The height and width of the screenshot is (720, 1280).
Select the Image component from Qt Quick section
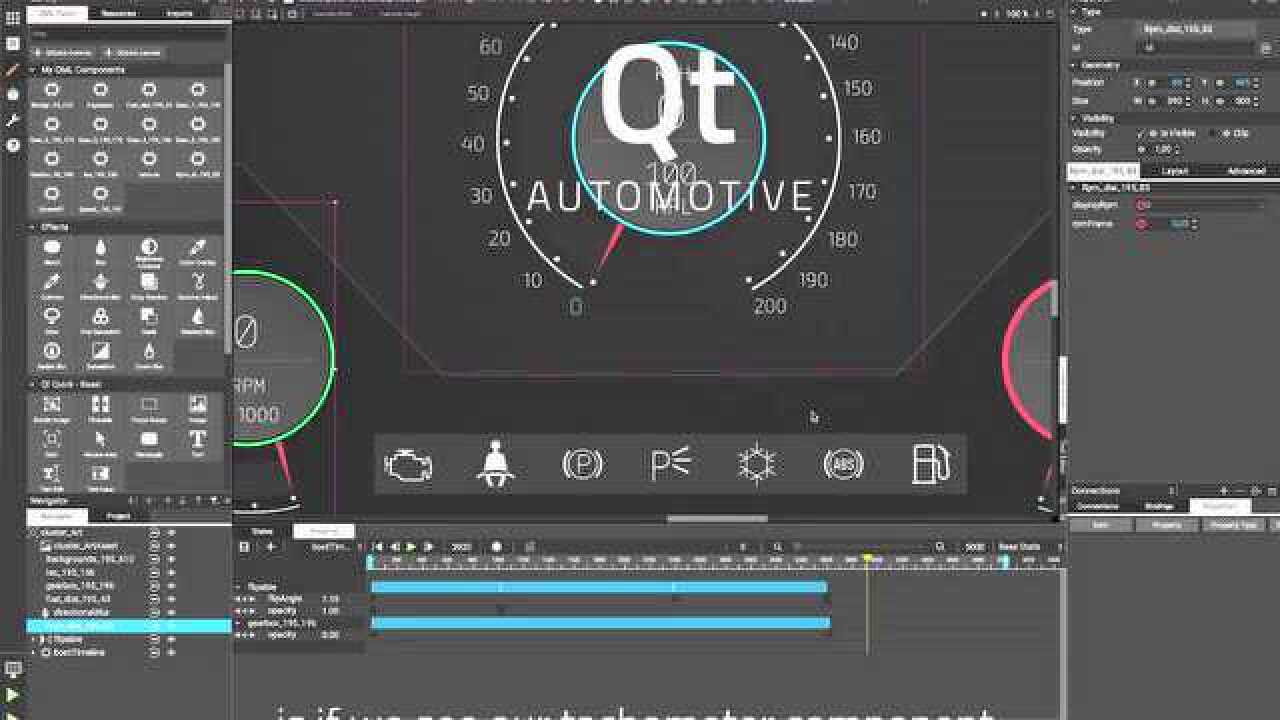[x=196, y=402]
